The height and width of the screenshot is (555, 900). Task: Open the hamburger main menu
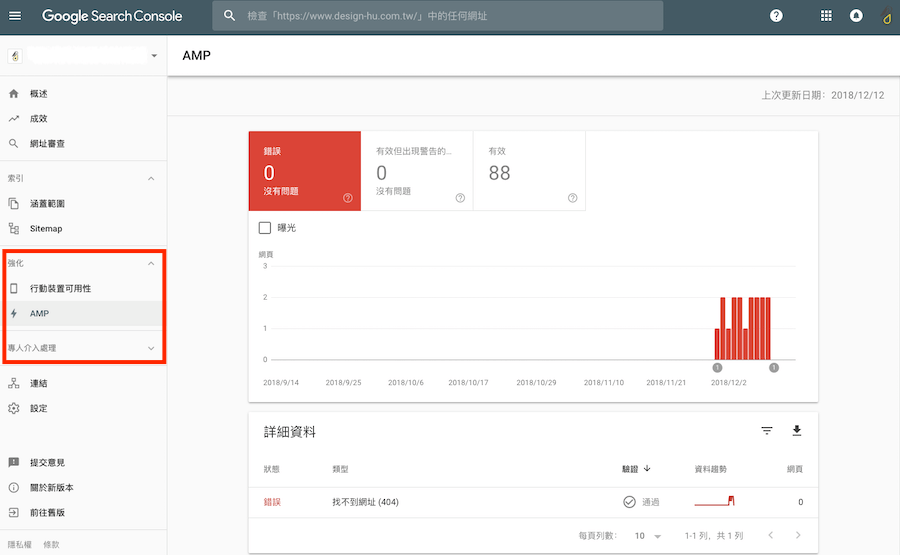click(x=15, y=16)
